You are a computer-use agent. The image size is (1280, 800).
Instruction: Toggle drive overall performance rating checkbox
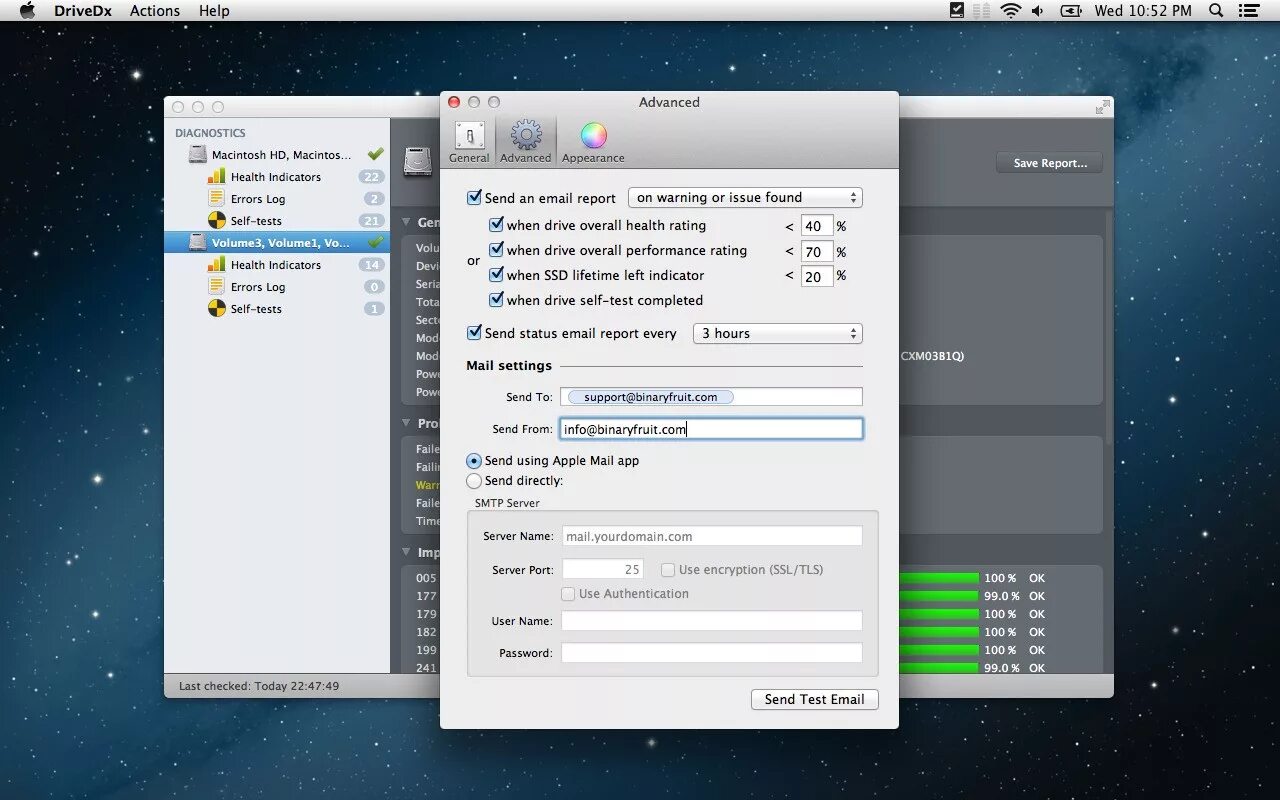tap(496, 250)
